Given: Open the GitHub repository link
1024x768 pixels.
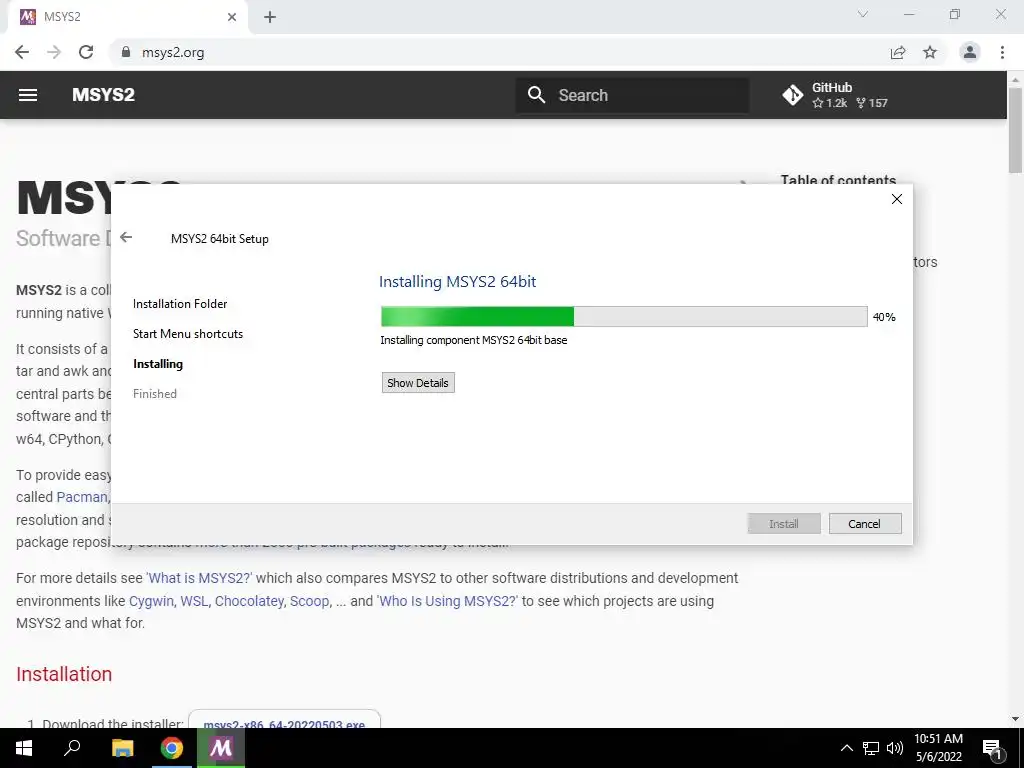Looking at the screenshot, I should click(x=835, y=95).
